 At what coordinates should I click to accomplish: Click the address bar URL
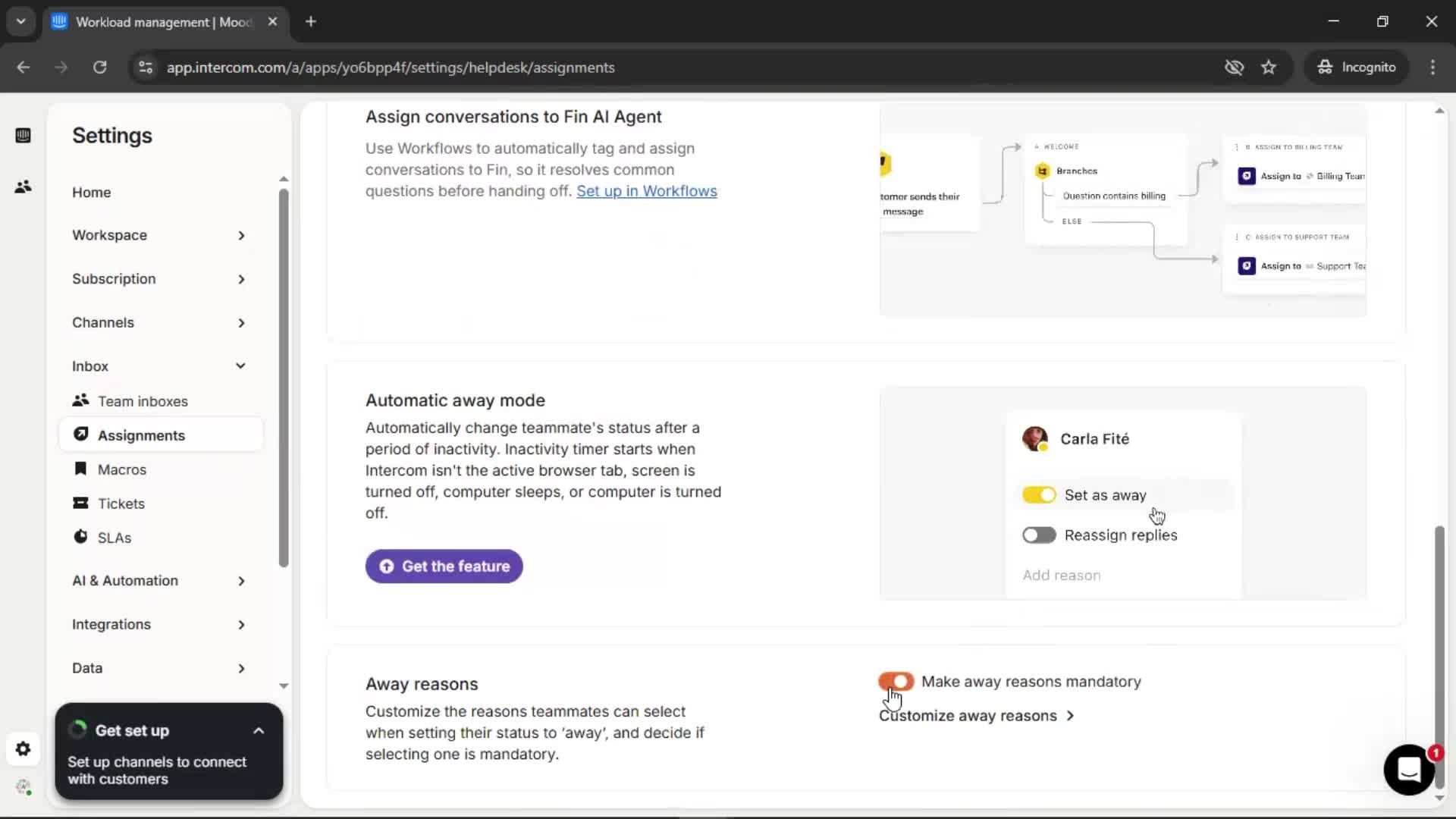[x=391, y=67]
